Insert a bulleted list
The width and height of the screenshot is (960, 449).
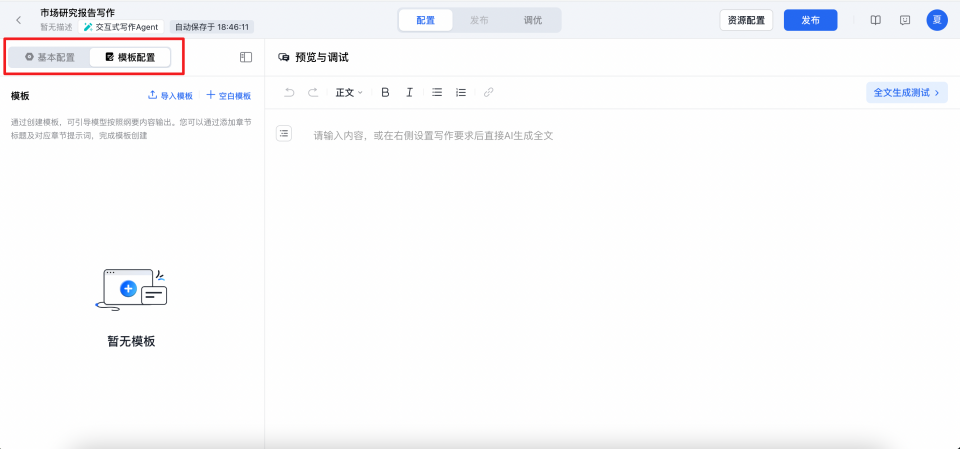point(437,92)
